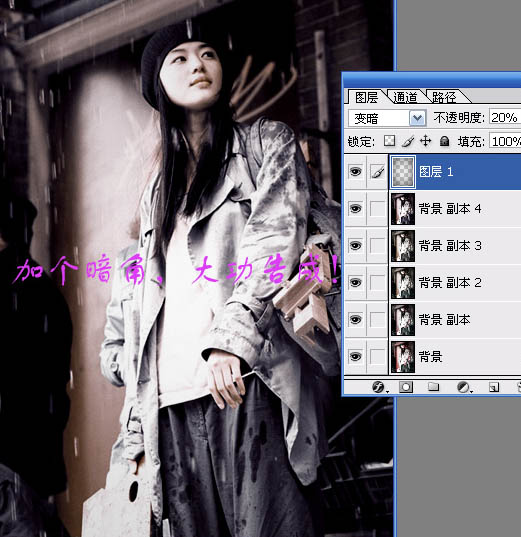Toggle visibility of 背景 副本 4 layer
Viewport: 521px width, 537px height.
(355, 209)
